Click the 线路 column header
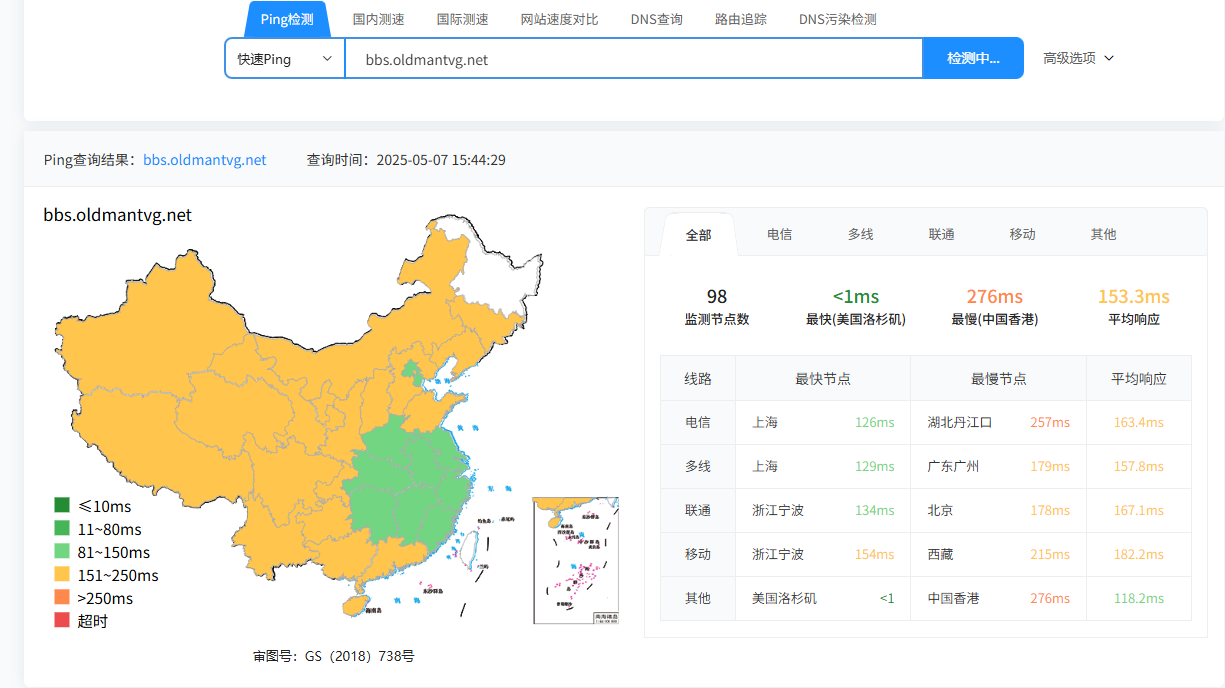The width and height of the screenshot is (1225, 688). (x=698, y=379)
